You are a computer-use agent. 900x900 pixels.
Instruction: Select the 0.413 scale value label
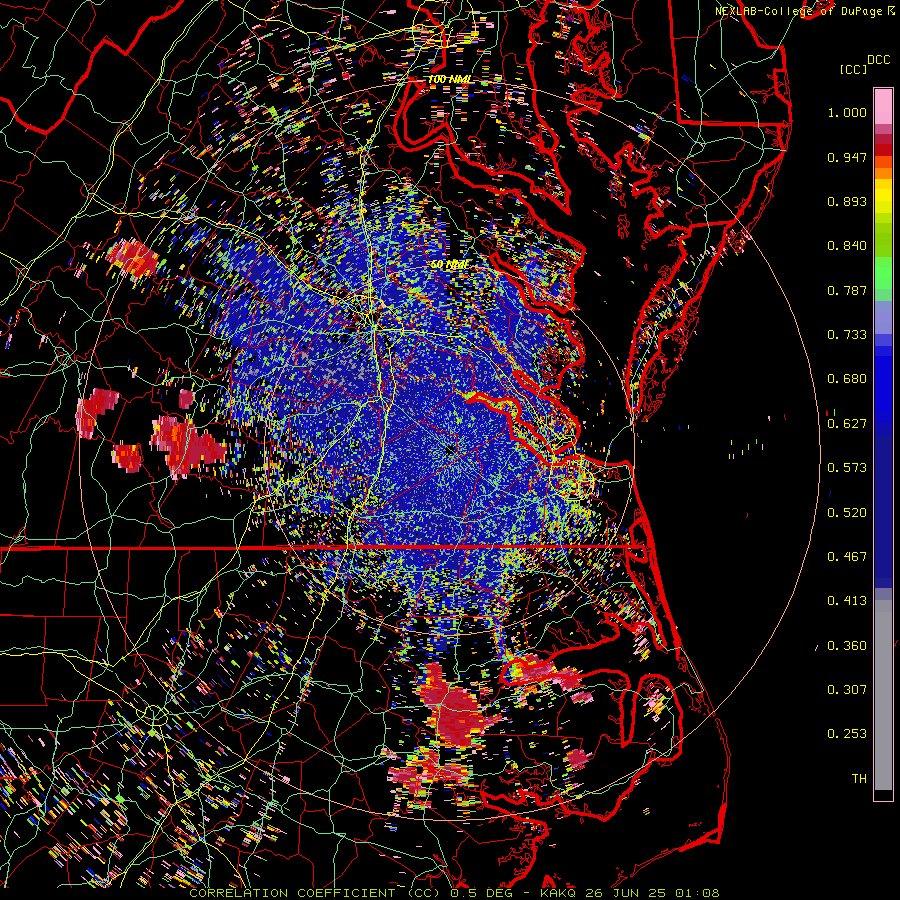tap(847, 601)
